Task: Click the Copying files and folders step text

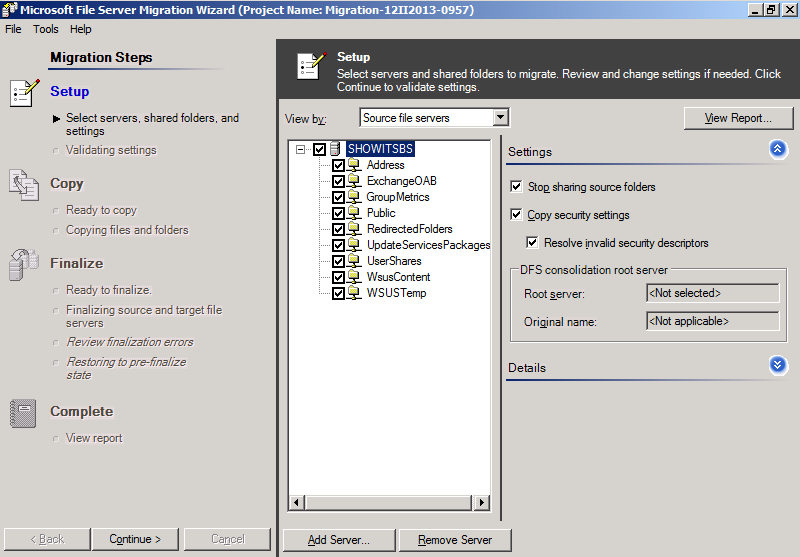Action: [127, 230]
